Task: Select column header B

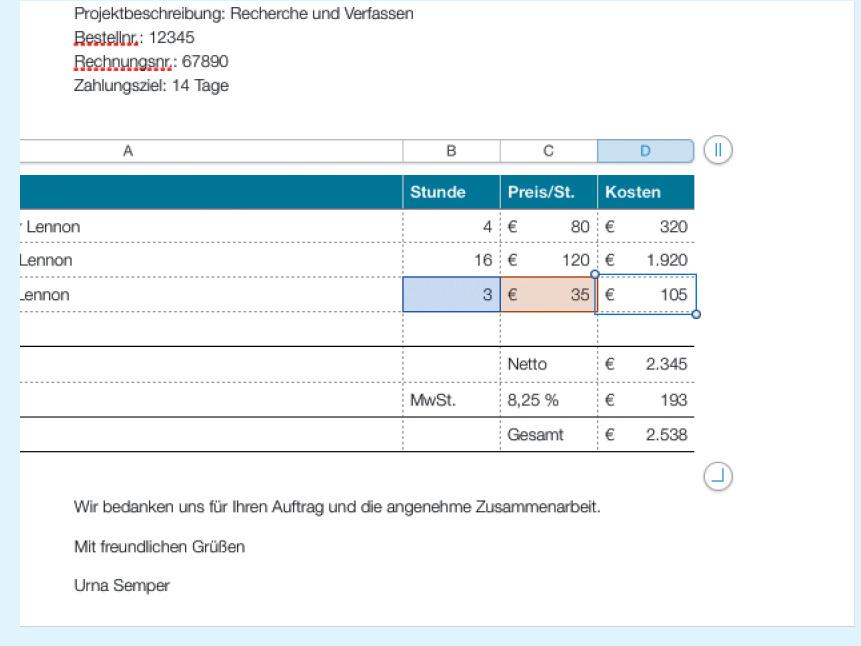Action: tap(451, 151)
